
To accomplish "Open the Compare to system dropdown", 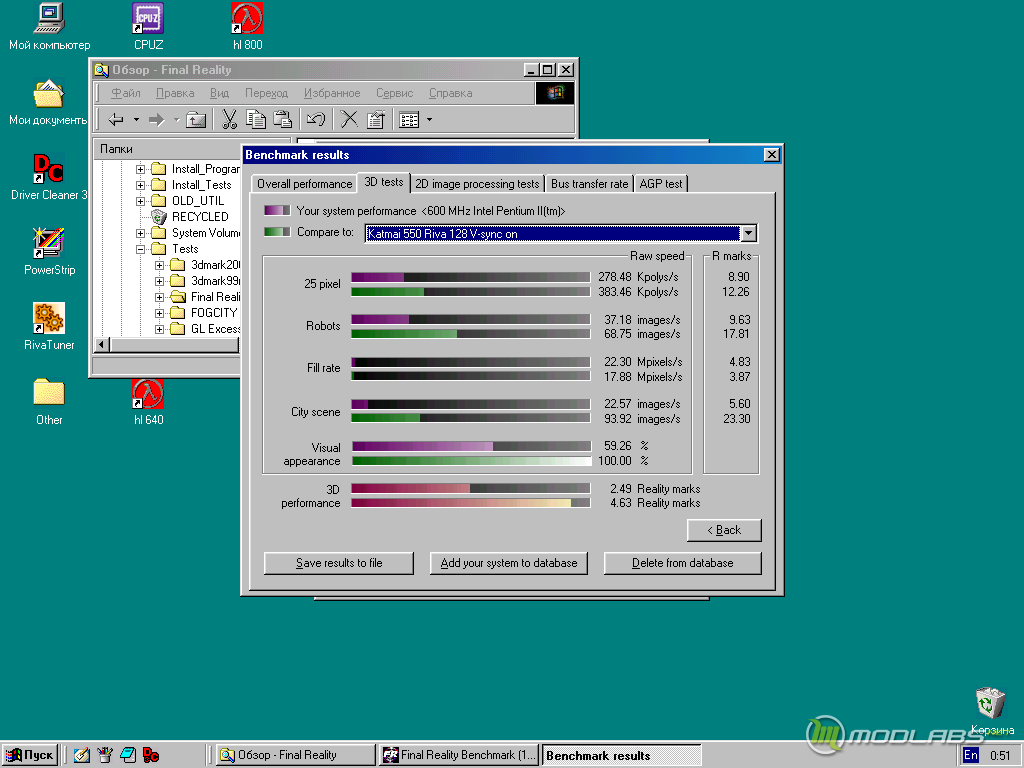I will 748,234.
